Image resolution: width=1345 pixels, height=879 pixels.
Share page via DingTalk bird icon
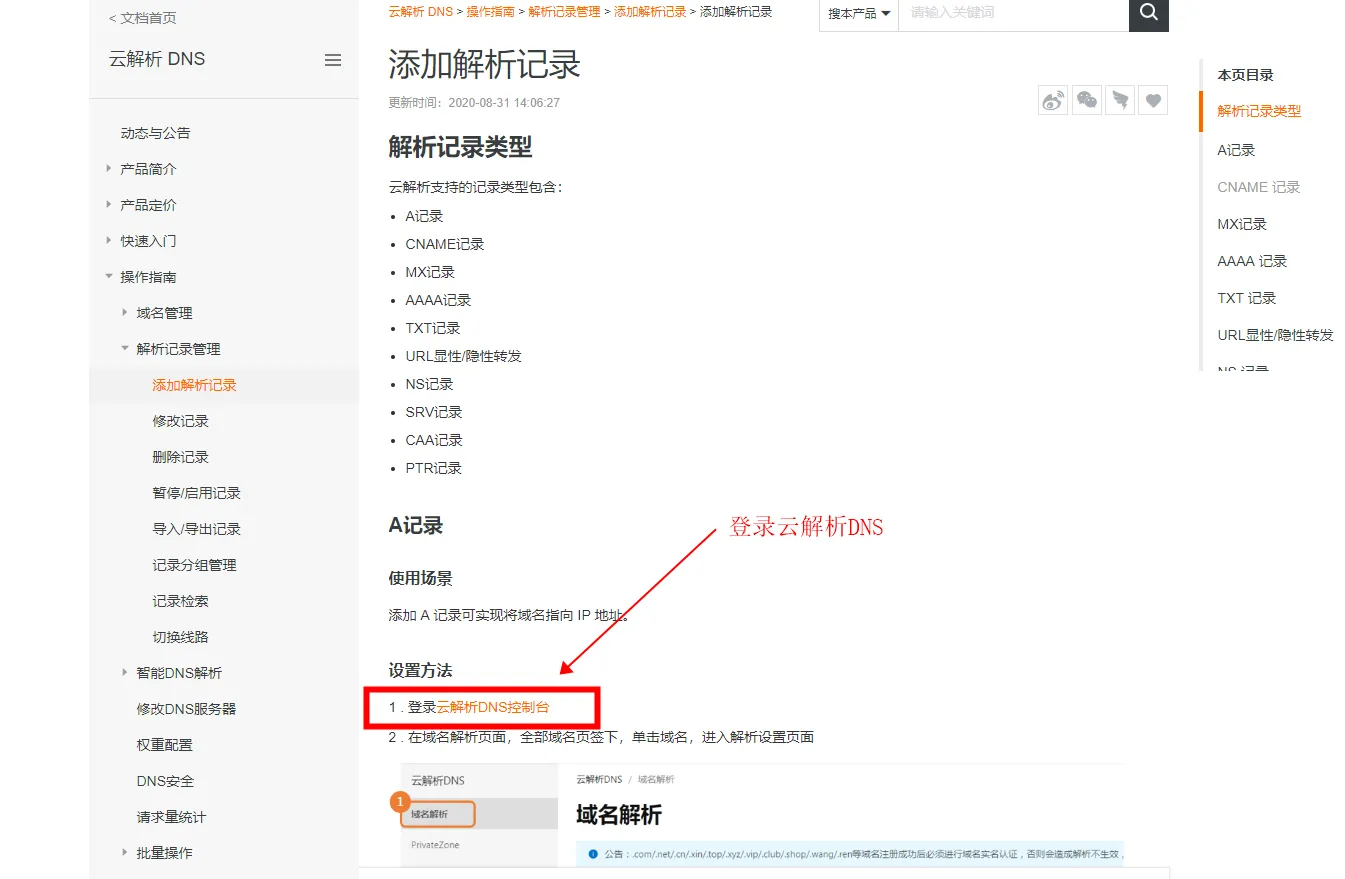point(1120,100)
